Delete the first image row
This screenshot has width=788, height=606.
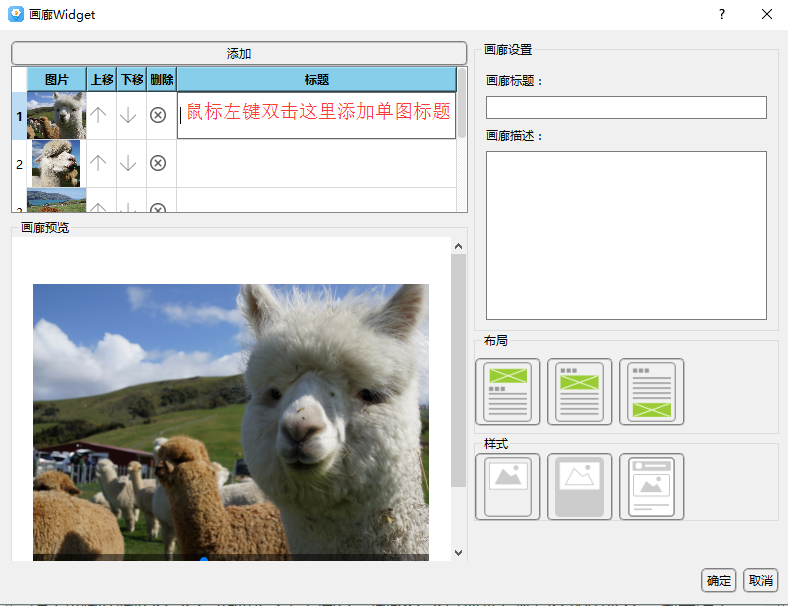(158, 115)
